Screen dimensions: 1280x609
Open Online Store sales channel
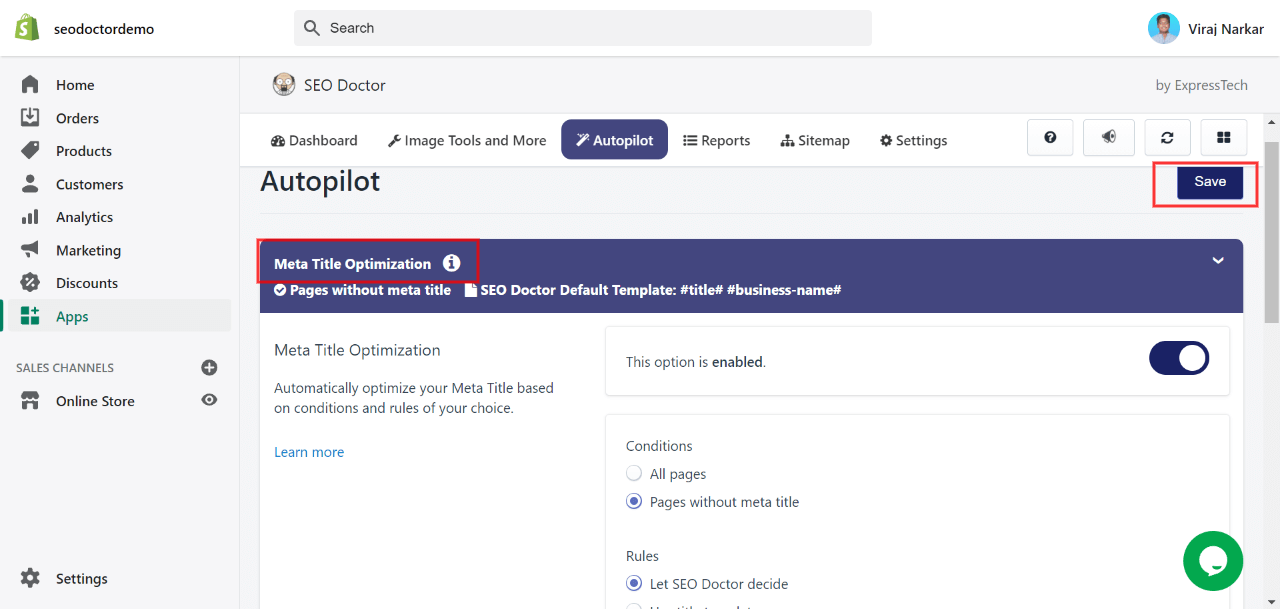[95, 401]
